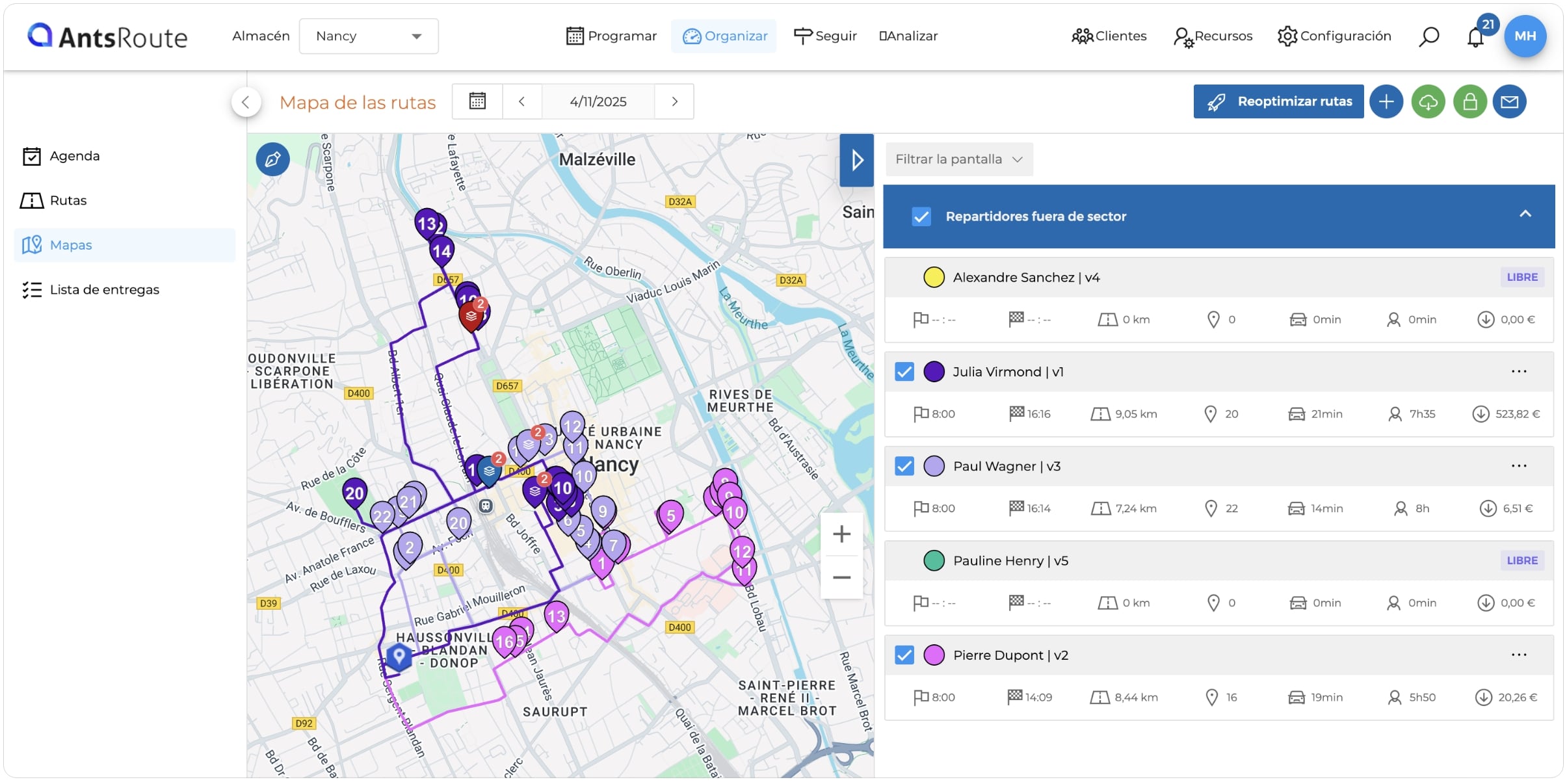
Task: Click the AntsRoute logo
Action: 107,36
